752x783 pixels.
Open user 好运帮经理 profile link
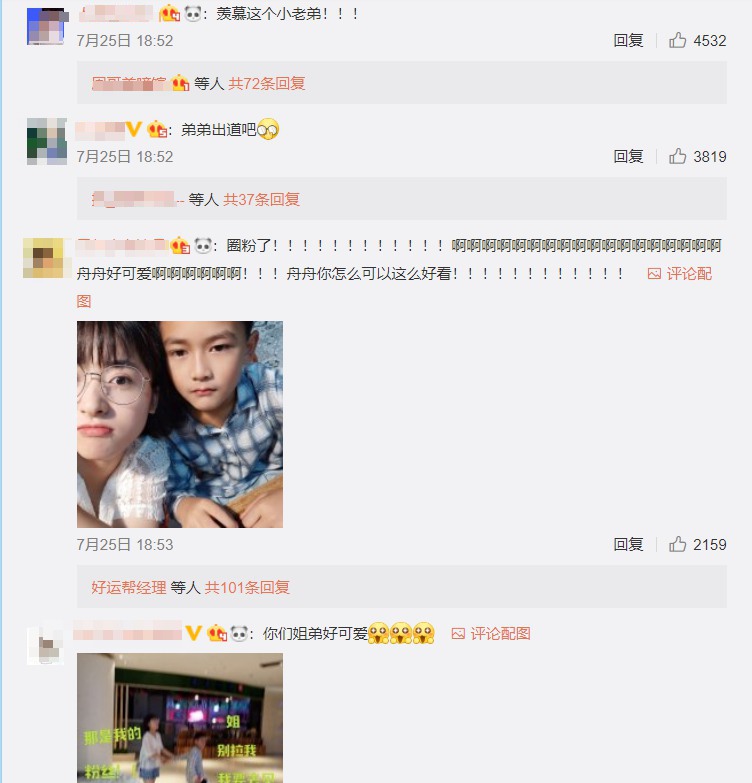(128, 587)
